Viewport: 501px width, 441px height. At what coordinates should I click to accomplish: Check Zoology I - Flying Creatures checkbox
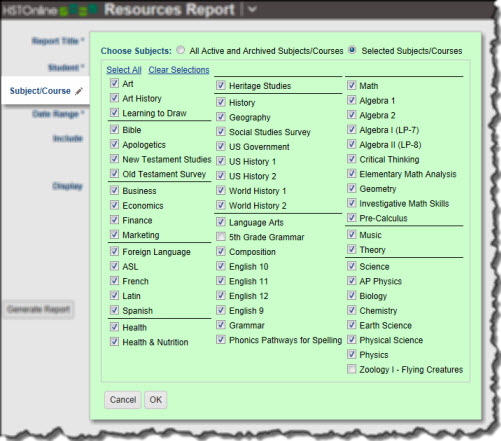[x=351, y=369]
